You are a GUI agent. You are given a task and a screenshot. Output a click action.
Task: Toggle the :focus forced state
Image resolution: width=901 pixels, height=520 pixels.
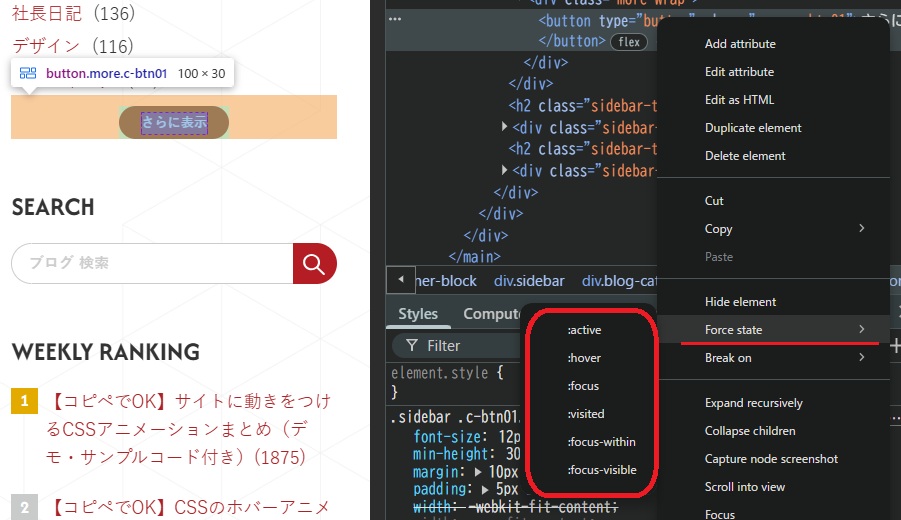[583, 386]
